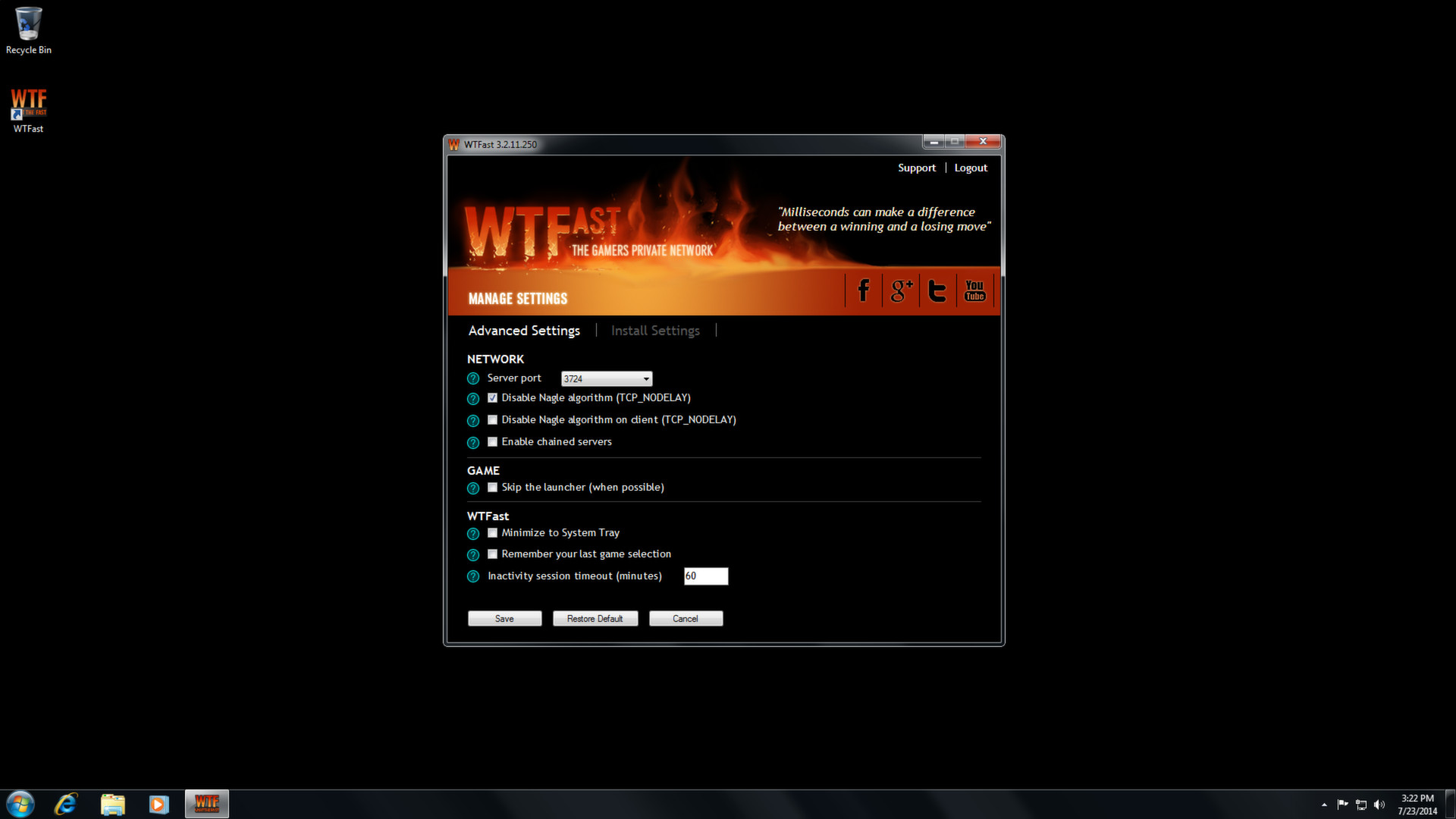Click the WTFast help question mark icon
Image resolution: width=1456 pixels, height=819 pixels.
point(472,532)
